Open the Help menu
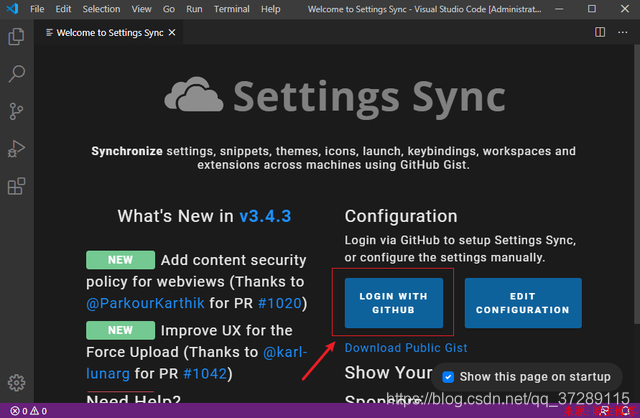The image size is (640, 418). (x=271, y=9)
